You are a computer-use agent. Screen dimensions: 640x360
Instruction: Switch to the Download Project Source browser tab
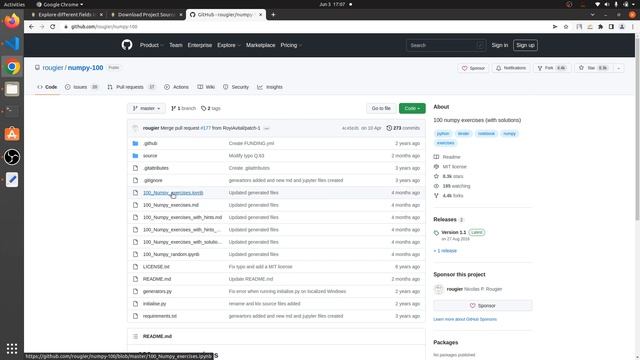146,15
